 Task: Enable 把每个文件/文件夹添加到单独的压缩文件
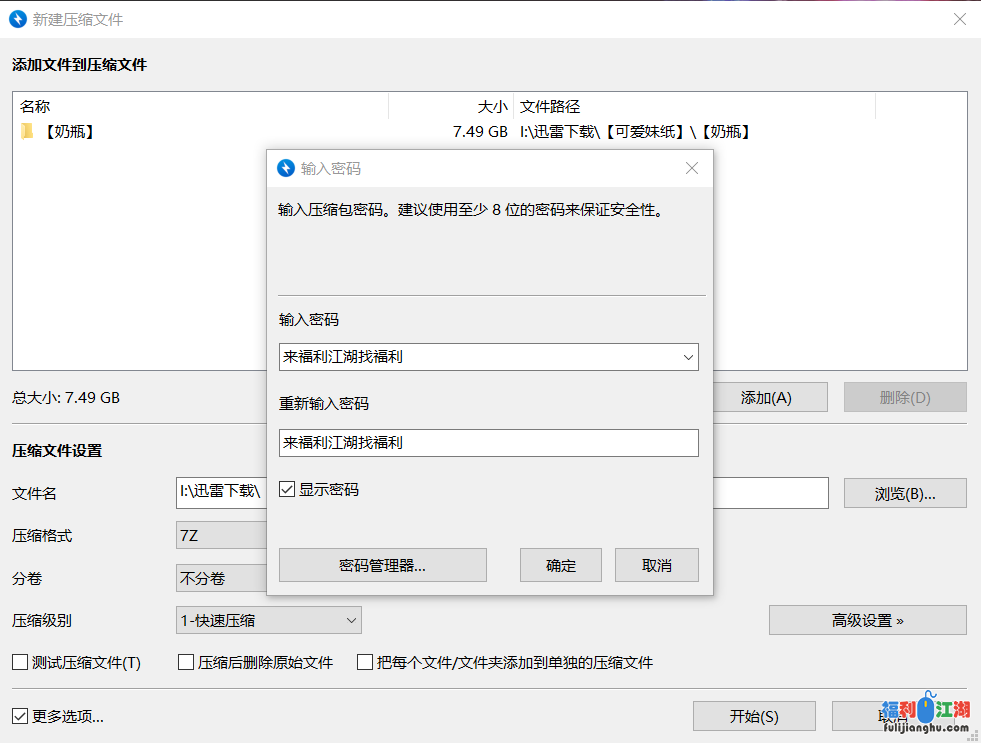[364, 662]
